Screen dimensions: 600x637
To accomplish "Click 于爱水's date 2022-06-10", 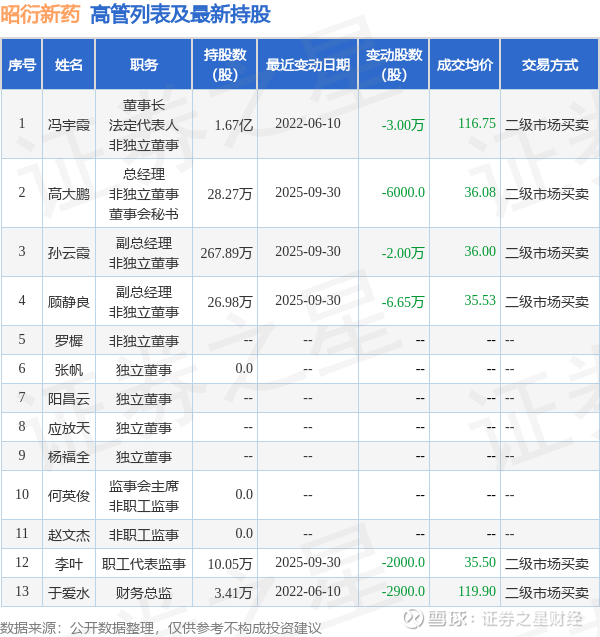I will coord(308,591).
